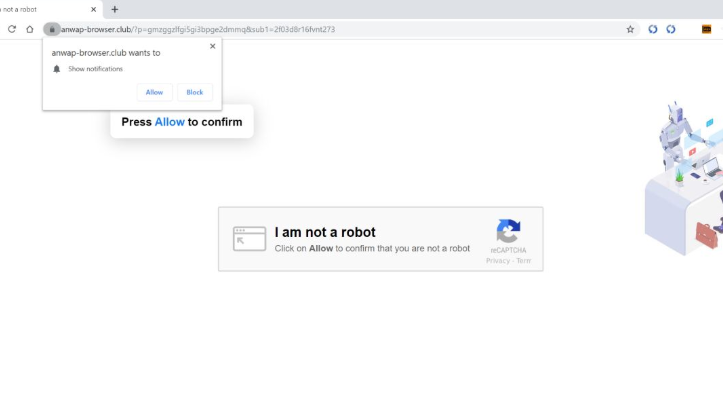
Task: Click the isometric robot illustration
Action: click(686, 178)
